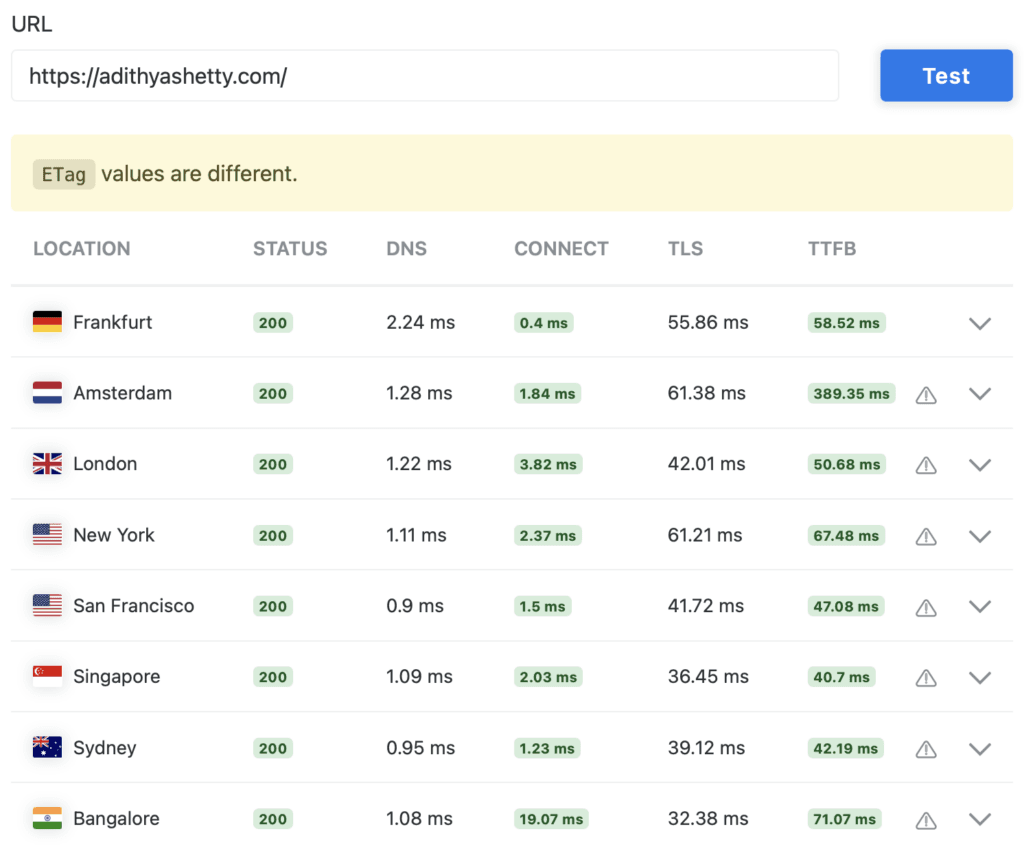Expand London test details

tap(980, 465)
